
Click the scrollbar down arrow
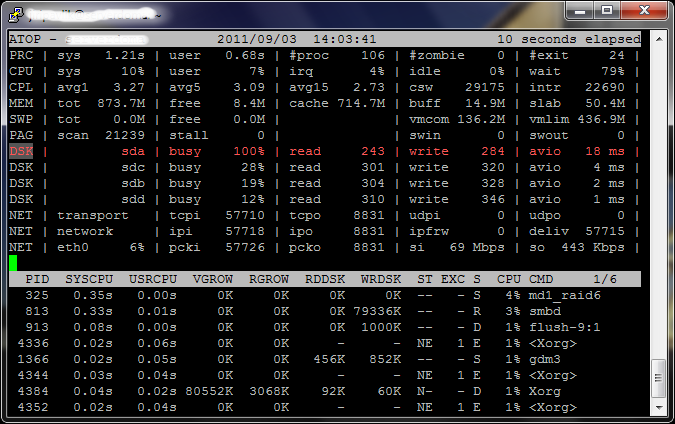tap(659, 407)
